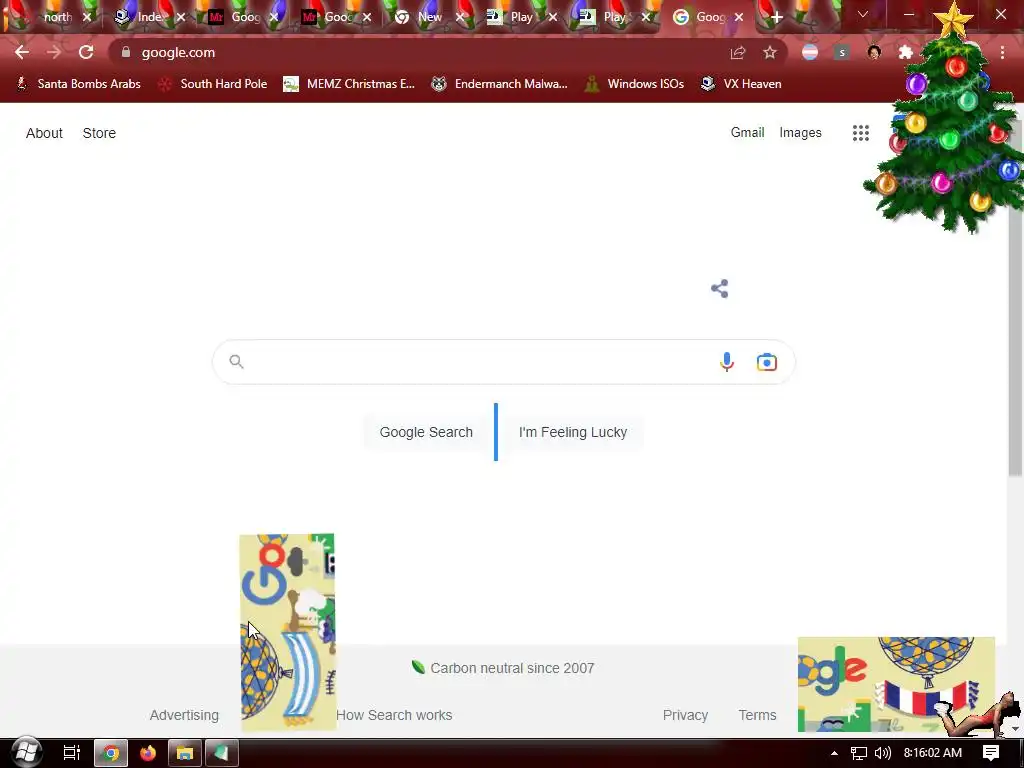This screenshot has width=1024, height=768.
Task: Open the Terms footer link
Action: pyautogui.click(x=757, y=715)
